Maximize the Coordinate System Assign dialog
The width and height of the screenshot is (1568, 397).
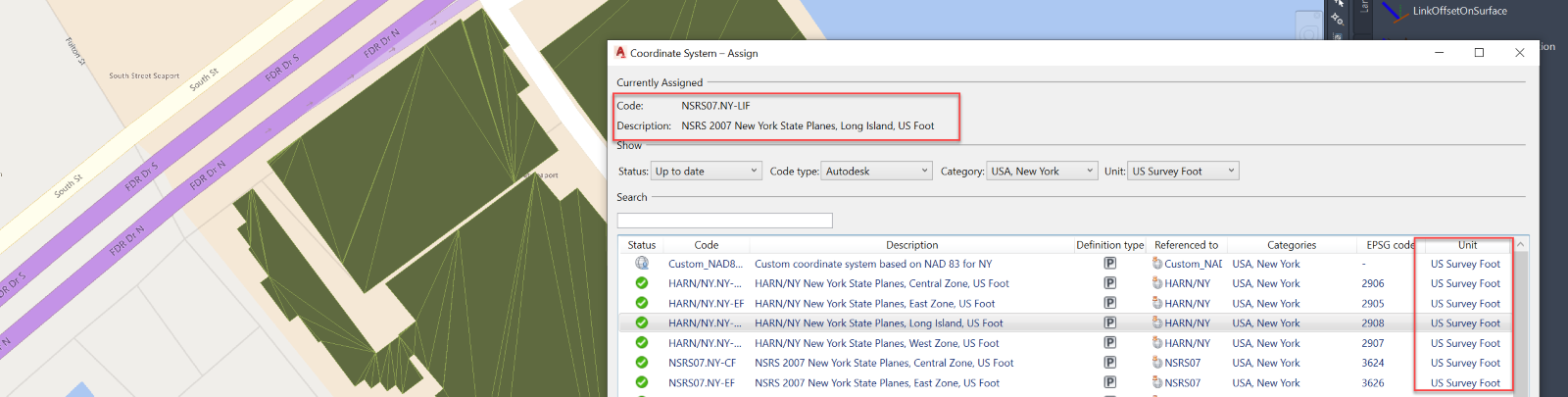click(1479, 53)
